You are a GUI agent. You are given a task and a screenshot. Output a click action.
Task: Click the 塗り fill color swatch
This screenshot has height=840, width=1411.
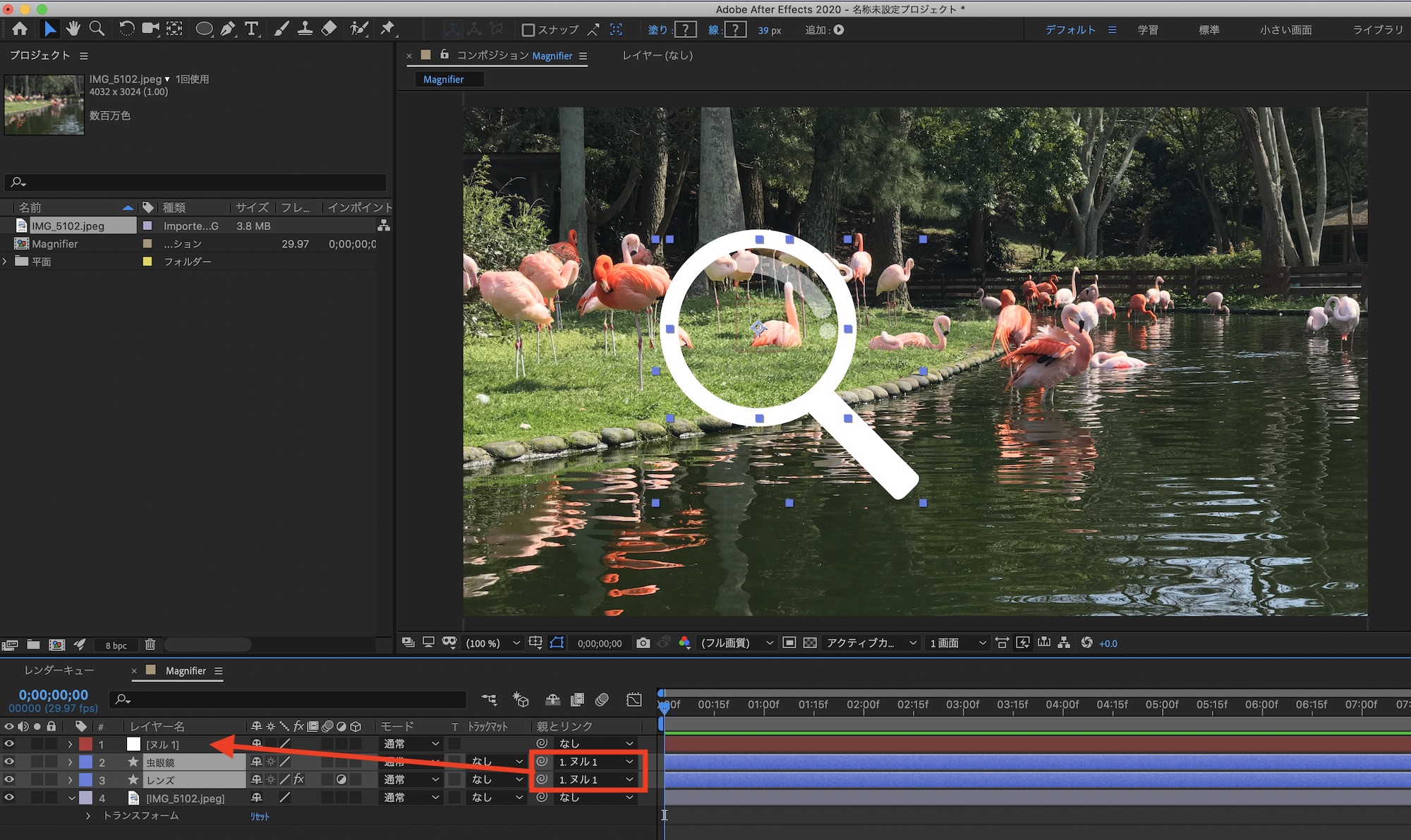tap(684, 30)
